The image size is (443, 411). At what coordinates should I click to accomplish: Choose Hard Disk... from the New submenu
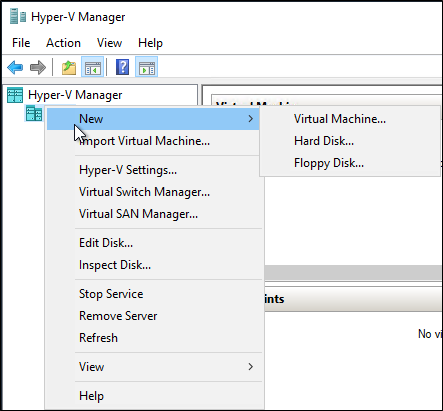pyautogui.click(x=324, y=141)
